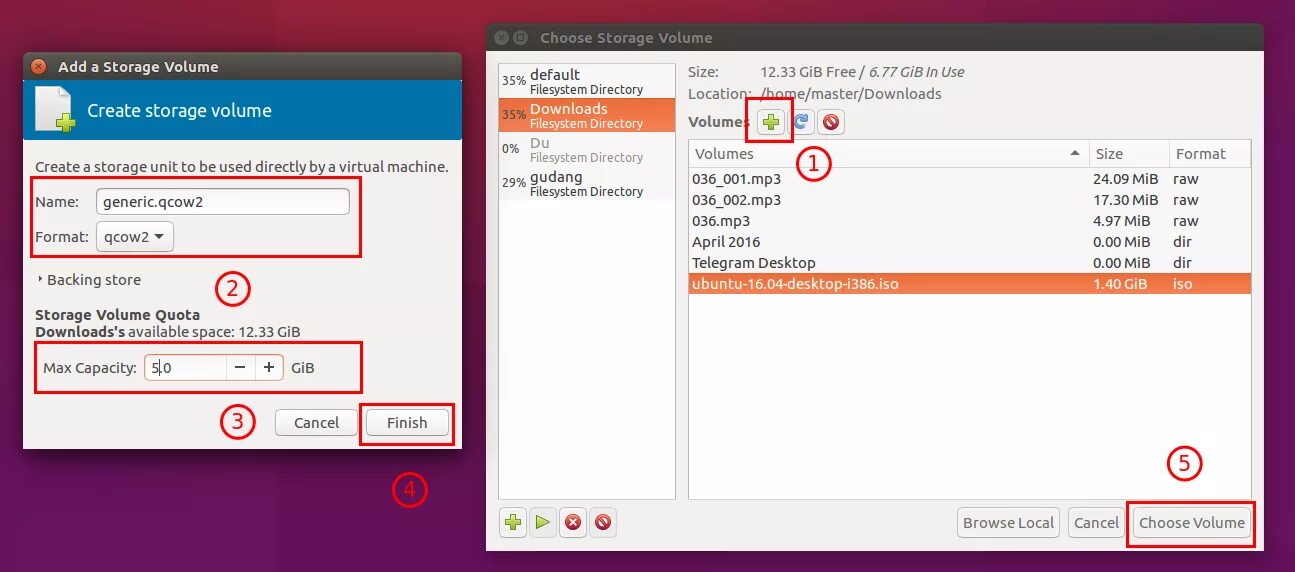The image size is (1295, 572).
Task: Click the Name field containing generic.qcow2
Action: pos(223,201)
